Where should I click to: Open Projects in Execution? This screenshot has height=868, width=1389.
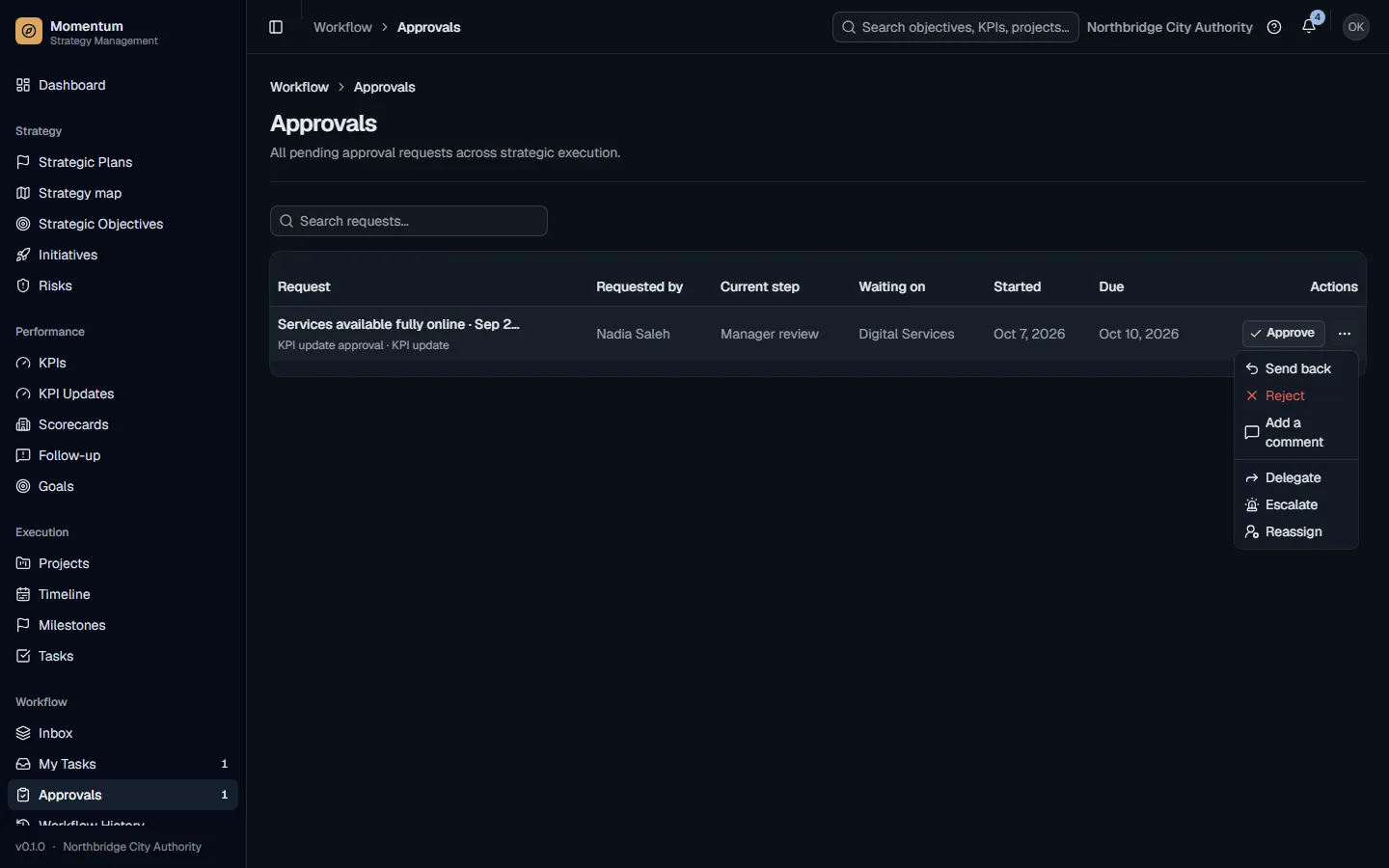(123, 563)
